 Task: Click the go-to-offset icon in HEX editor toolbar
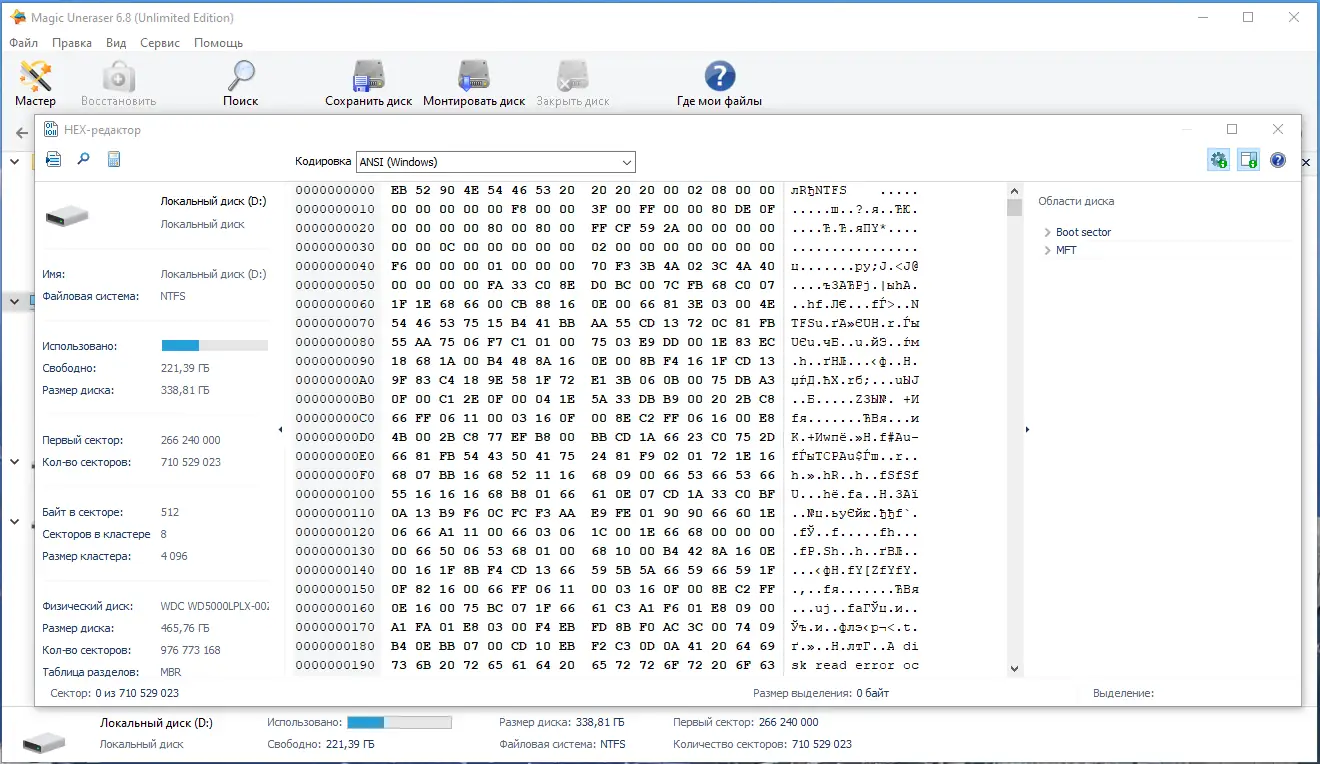[x=54, y=159]
